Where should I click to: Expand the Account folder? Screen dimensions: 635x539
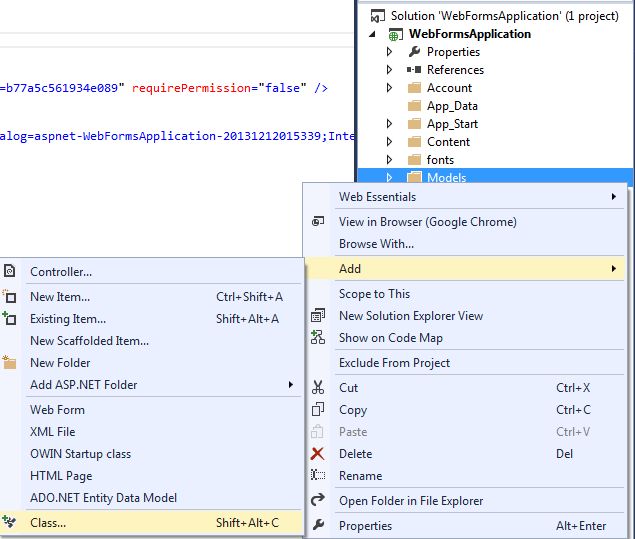(389, 87)
